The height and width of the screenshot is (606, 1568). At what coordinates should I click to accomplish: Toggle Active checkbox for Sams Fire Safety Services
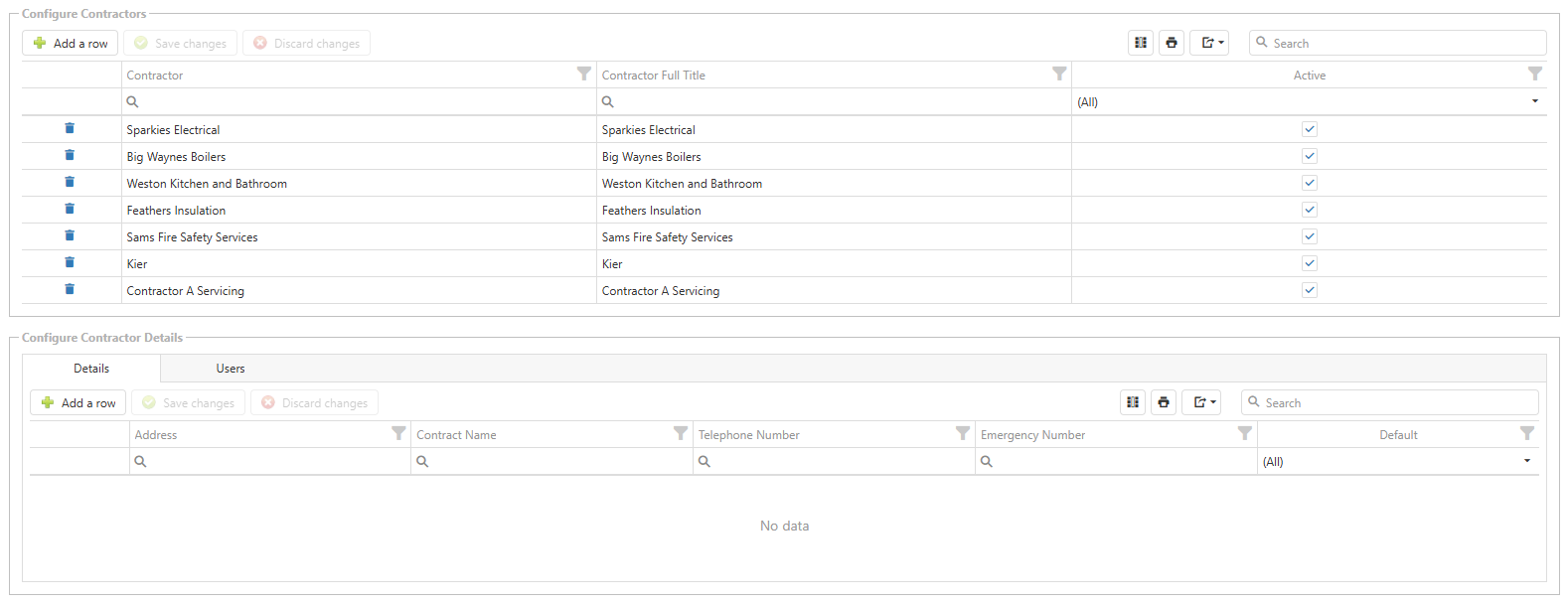pos(1310,236)
